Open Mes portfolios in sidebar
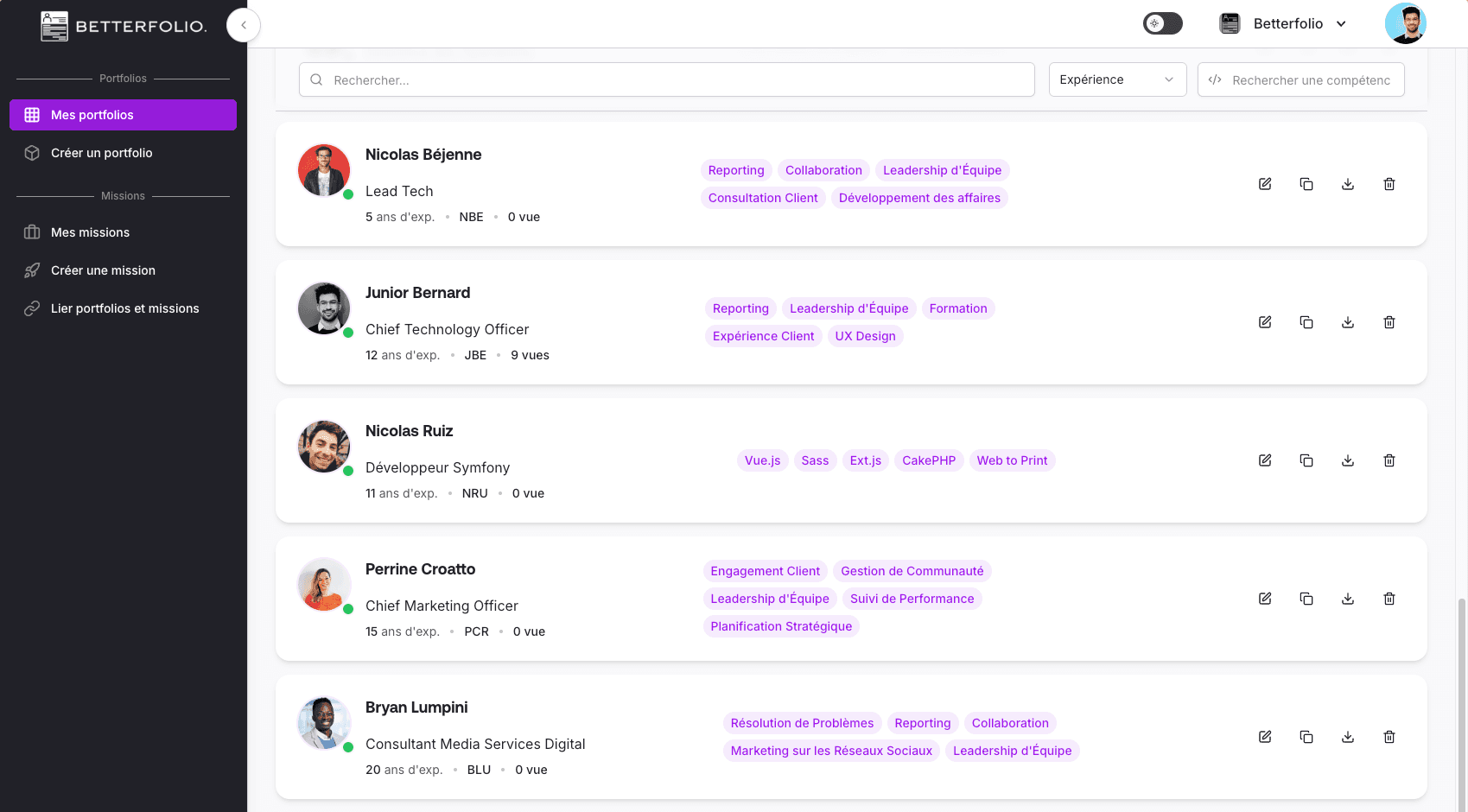 123,115
